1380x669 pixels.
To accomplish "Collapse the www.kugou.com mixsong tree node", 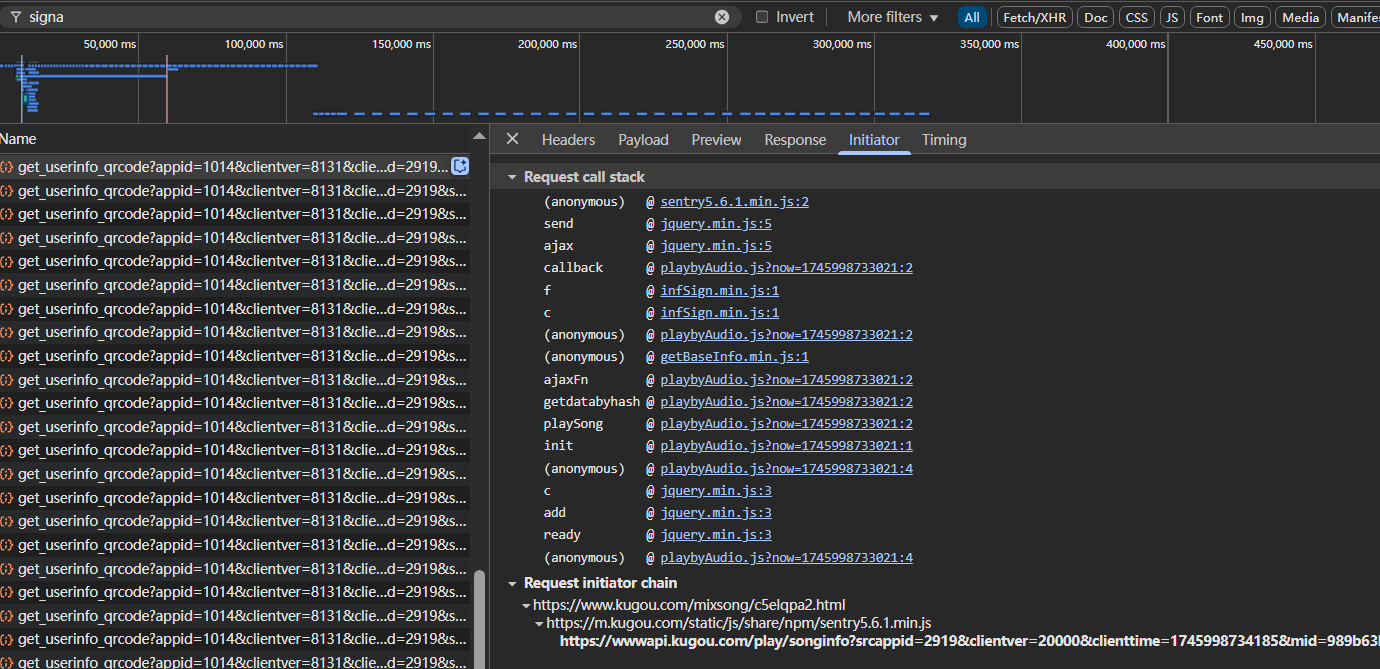I will [x=526, y=605].
